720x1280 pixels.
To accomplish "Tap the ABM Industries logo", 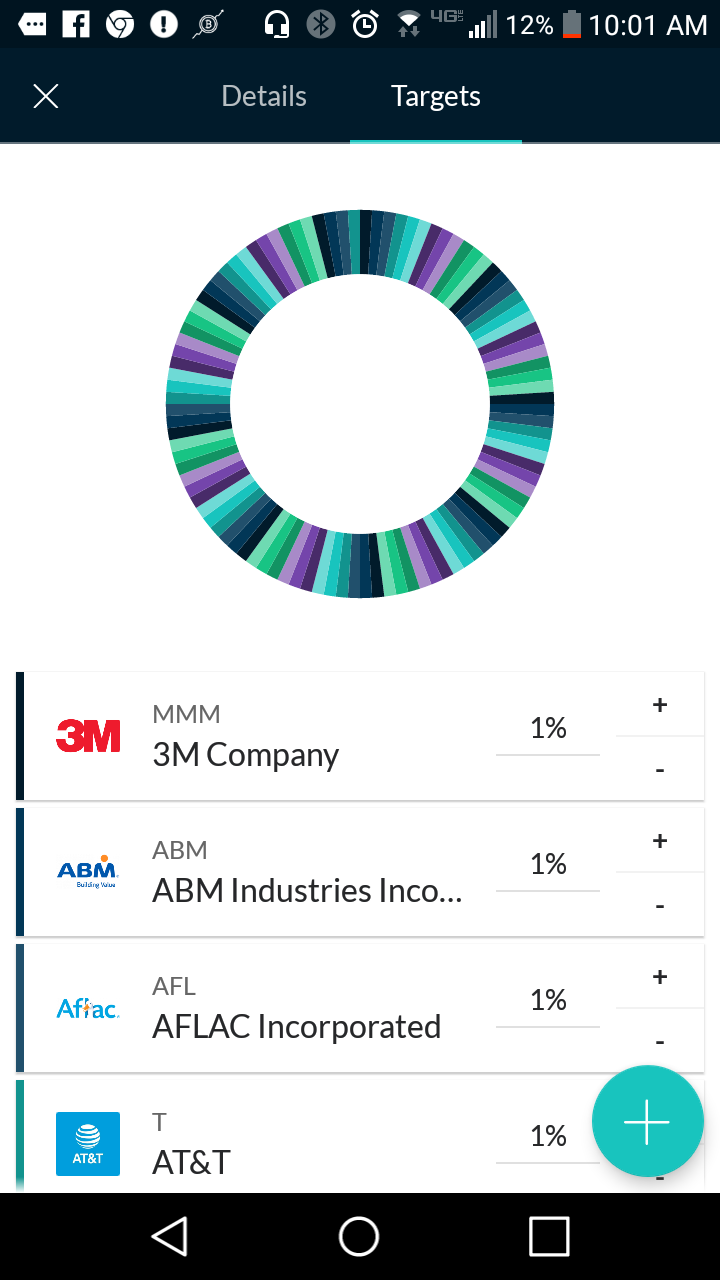I will coord(88,872).
